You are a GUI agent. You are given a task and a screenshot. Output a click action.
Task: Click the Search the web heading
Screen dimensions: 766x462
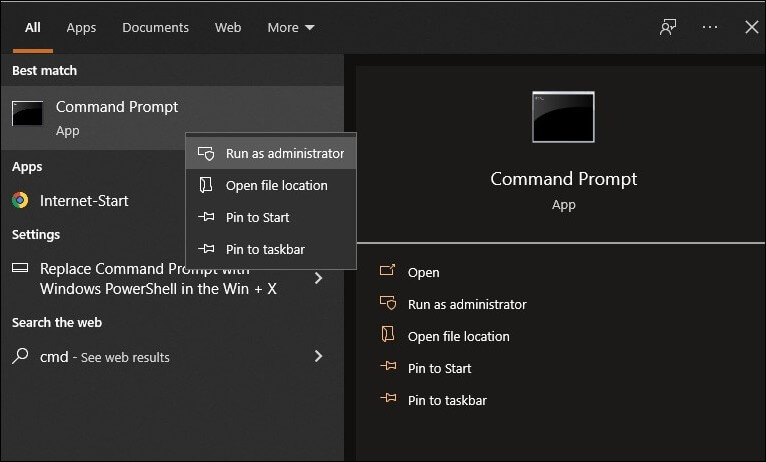57,322
